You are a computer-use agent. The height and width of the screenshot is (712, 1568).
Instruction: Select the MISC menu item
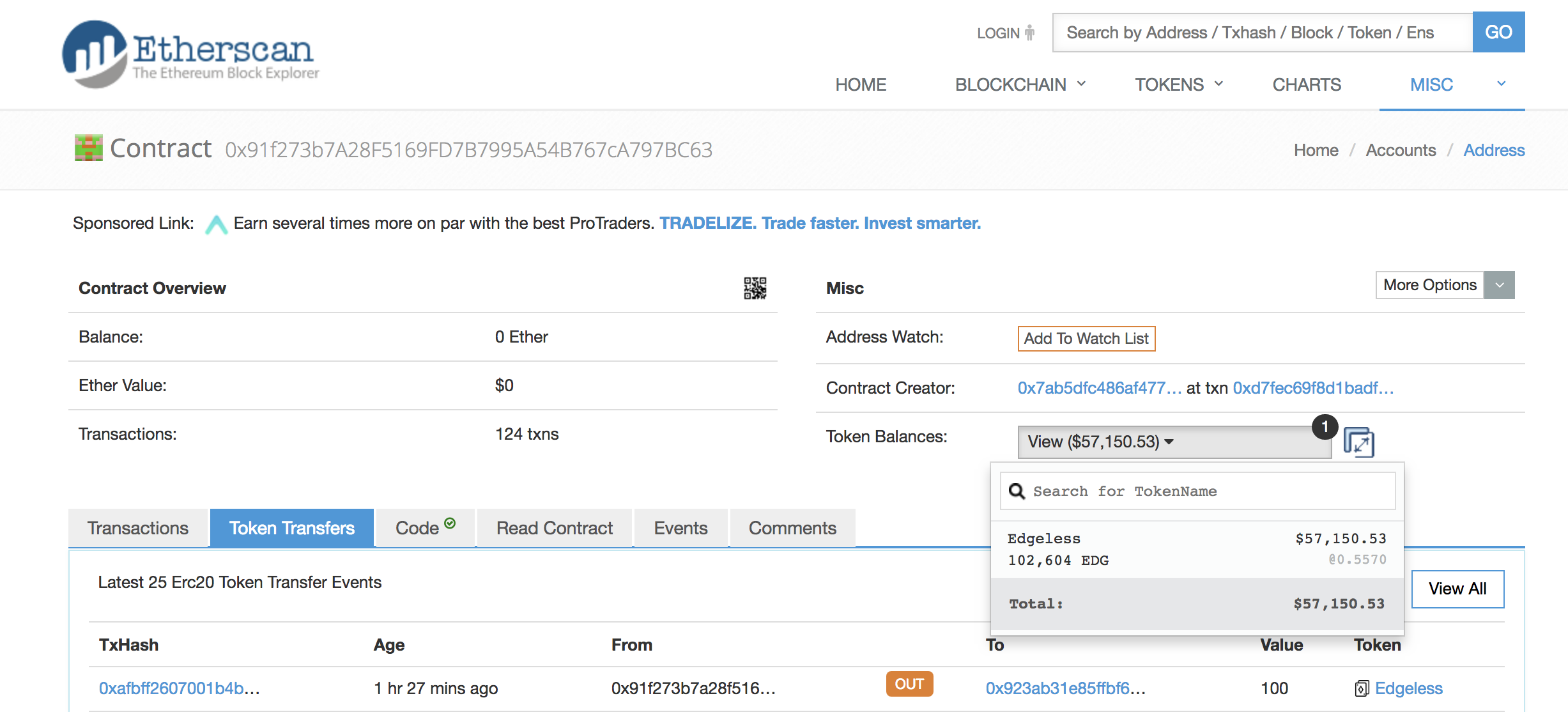click(x=1431, y=84)
